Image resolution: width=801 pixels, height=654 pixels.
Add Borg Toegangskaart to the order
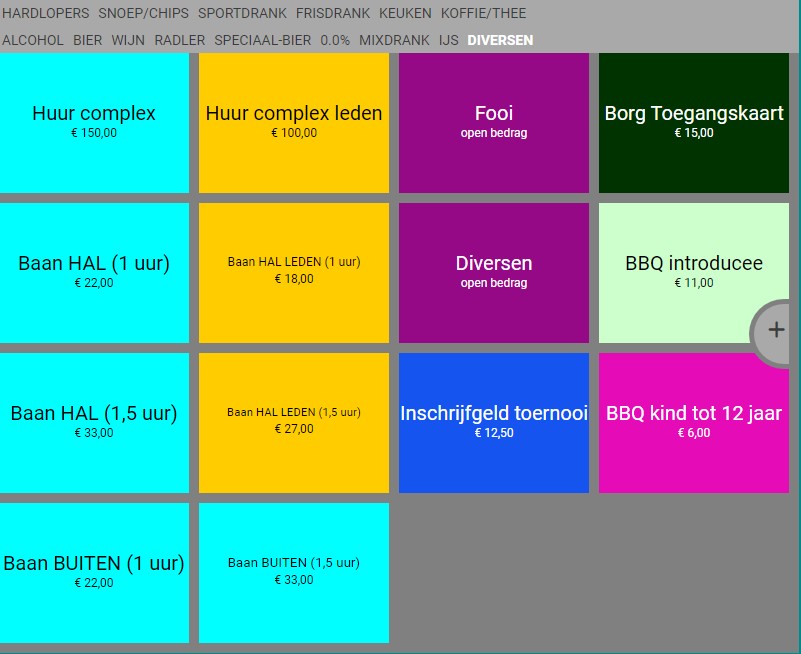[694, 122]
